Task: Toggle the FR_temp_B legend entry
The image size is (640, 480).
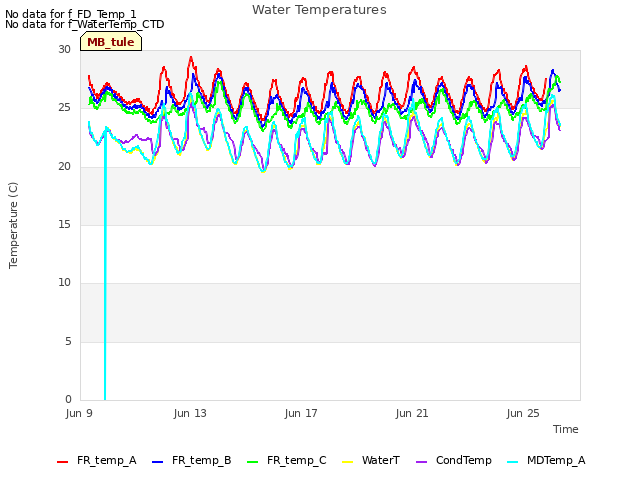Action: pos(192,461)
